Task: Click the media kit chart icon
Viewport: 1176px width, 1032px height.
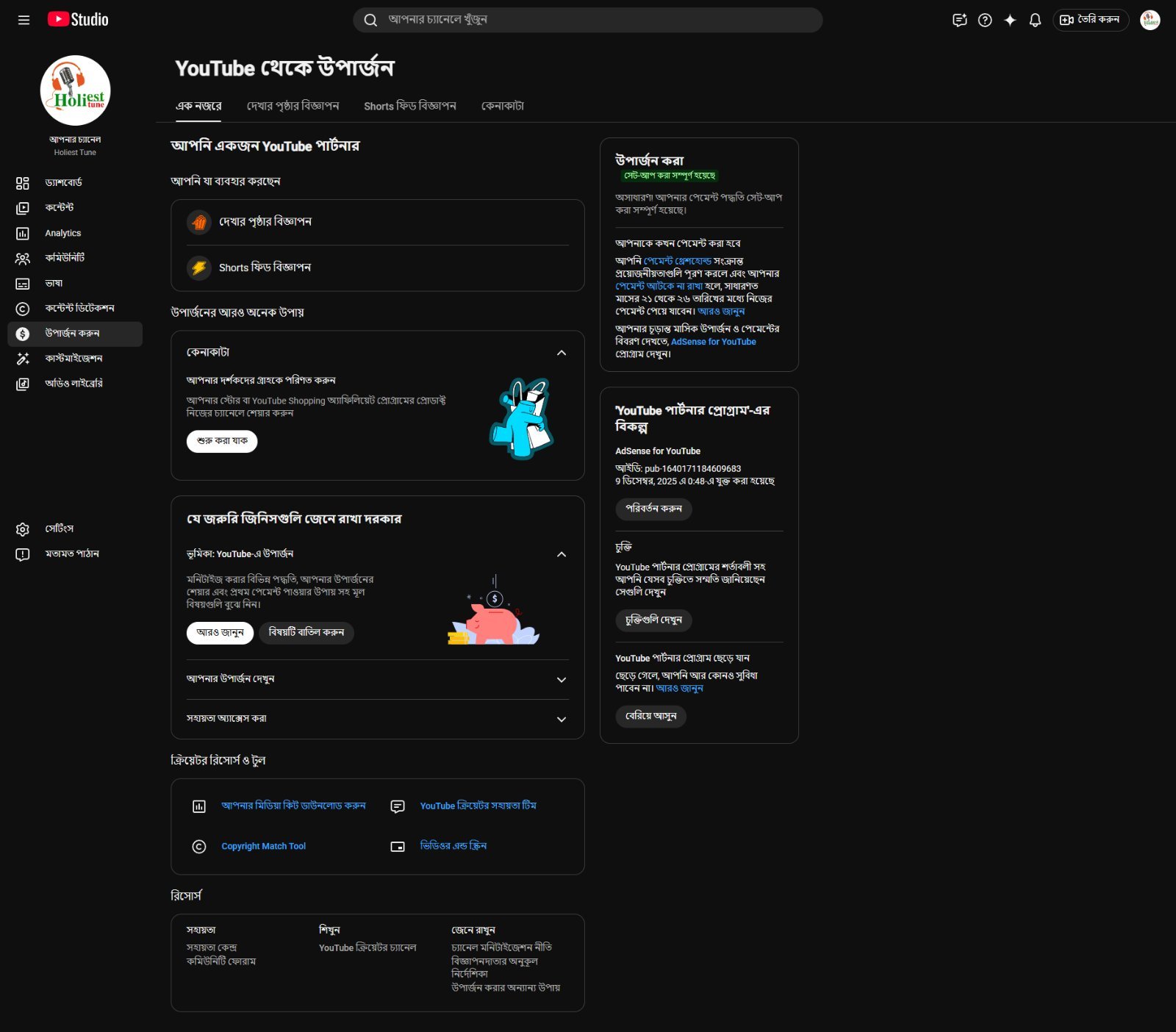Action: tap(199, 806)
